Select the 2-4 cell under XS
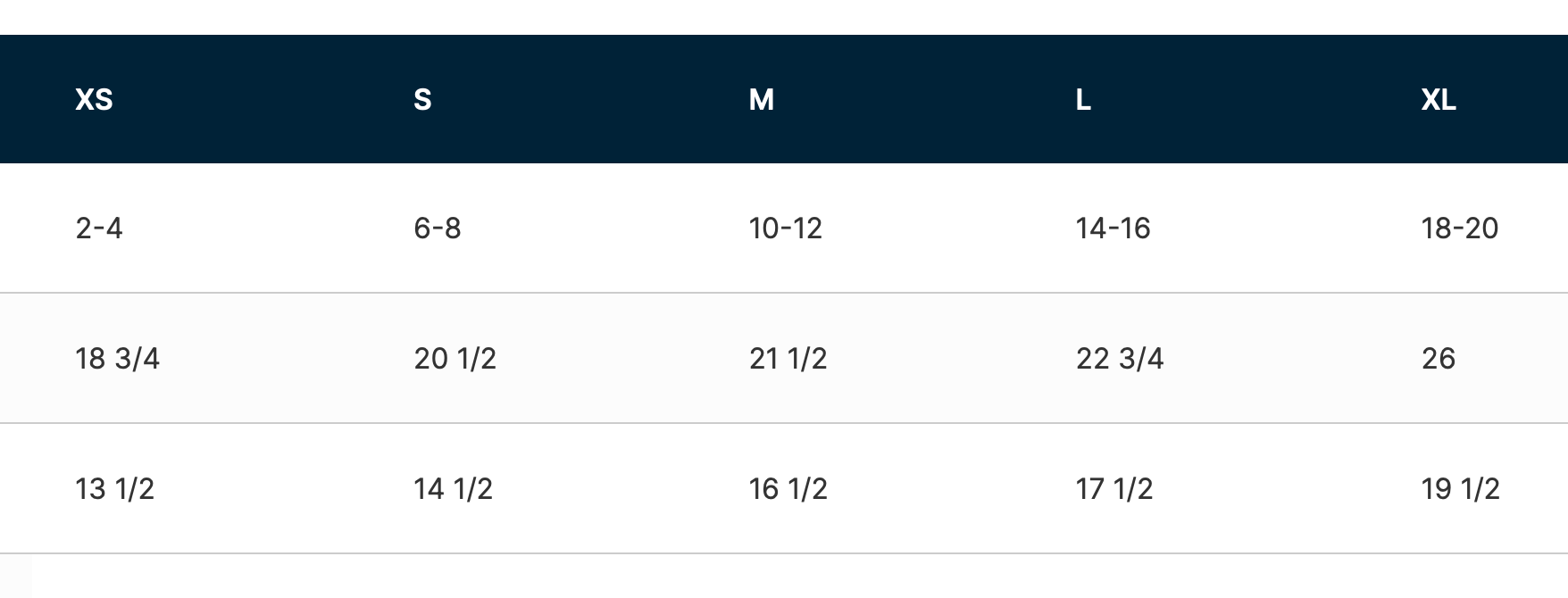This screenshot has width=1568, height=598. coord(99,228)
